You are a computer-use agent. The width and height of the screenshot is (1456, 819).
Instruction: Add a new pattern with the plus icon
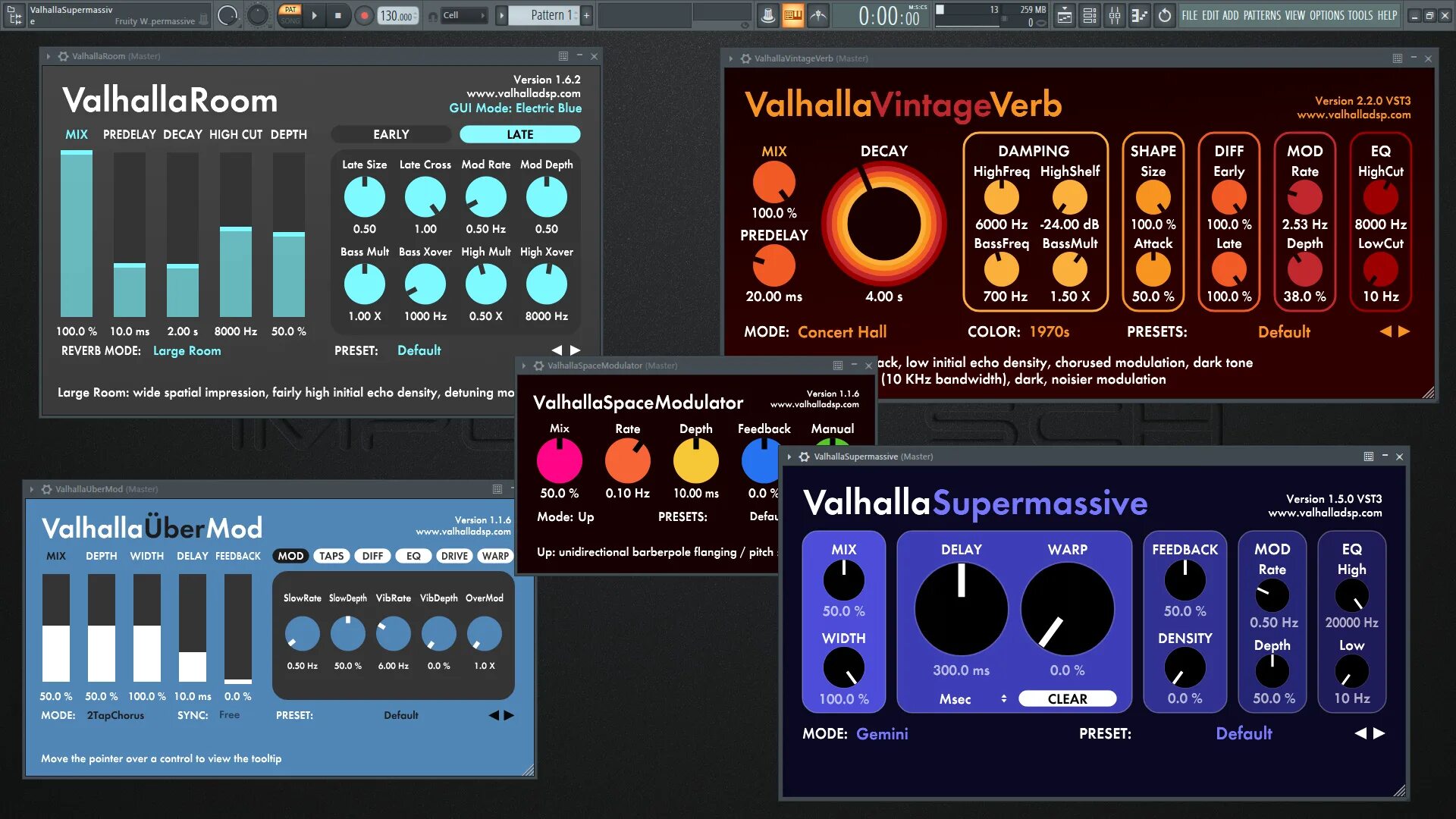pos(586,15)
